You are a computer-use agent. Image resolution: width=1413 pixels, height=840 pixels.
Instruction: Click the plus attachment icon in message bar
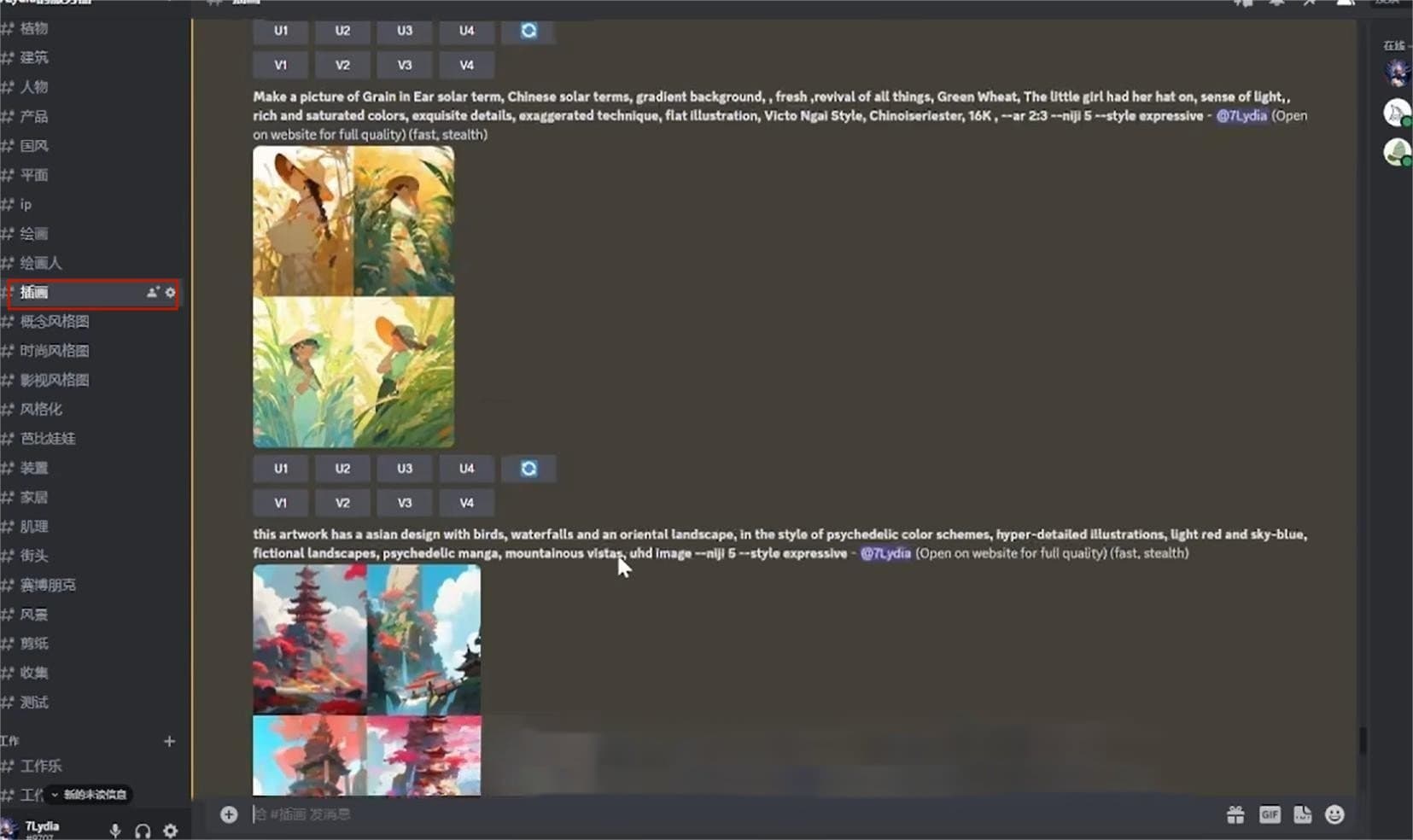[x=229, y=814]
